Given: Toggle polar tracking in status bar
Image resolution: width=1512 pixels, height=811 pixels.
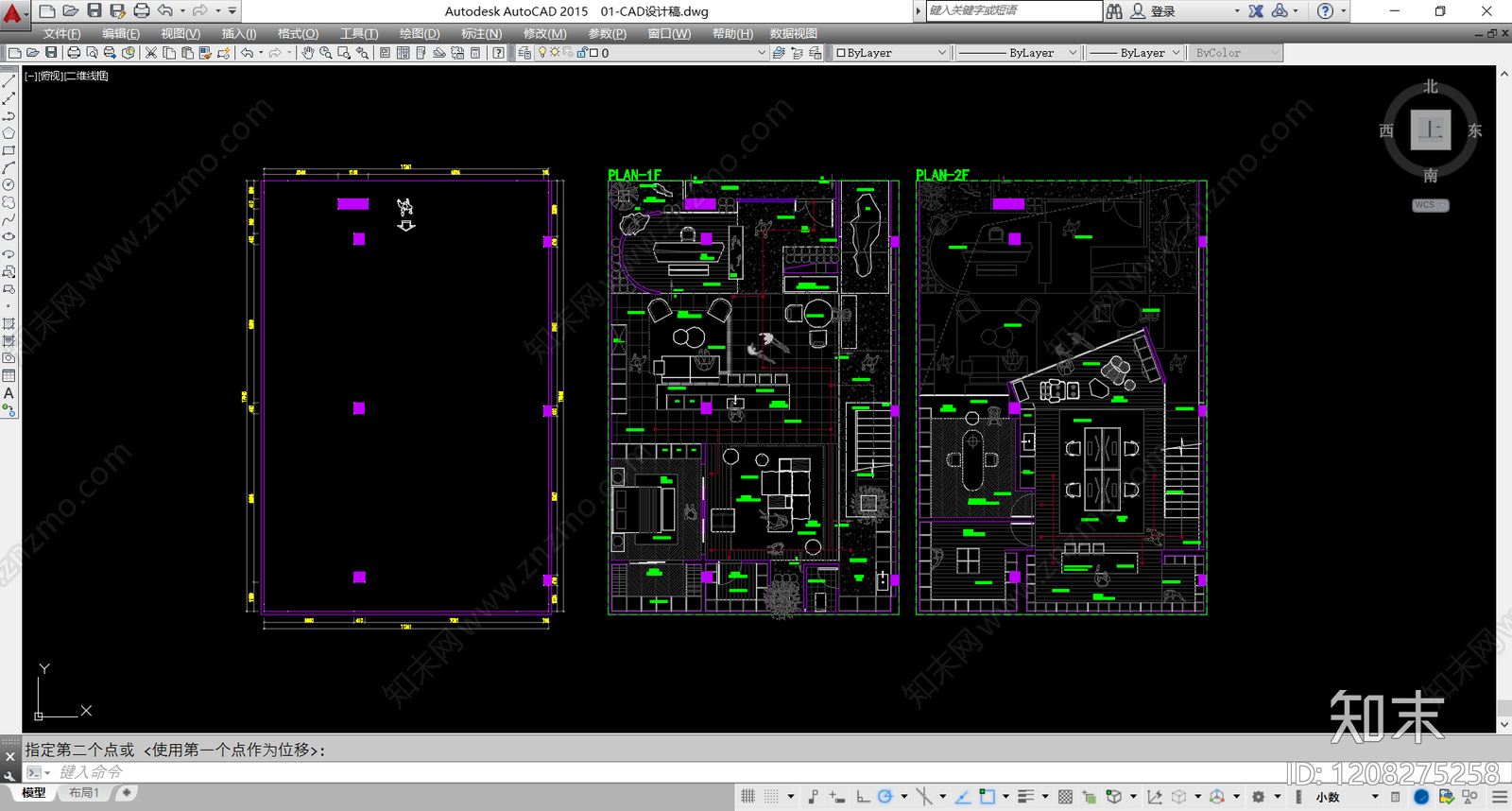Looking at the screenshot, I should [885, 797].
